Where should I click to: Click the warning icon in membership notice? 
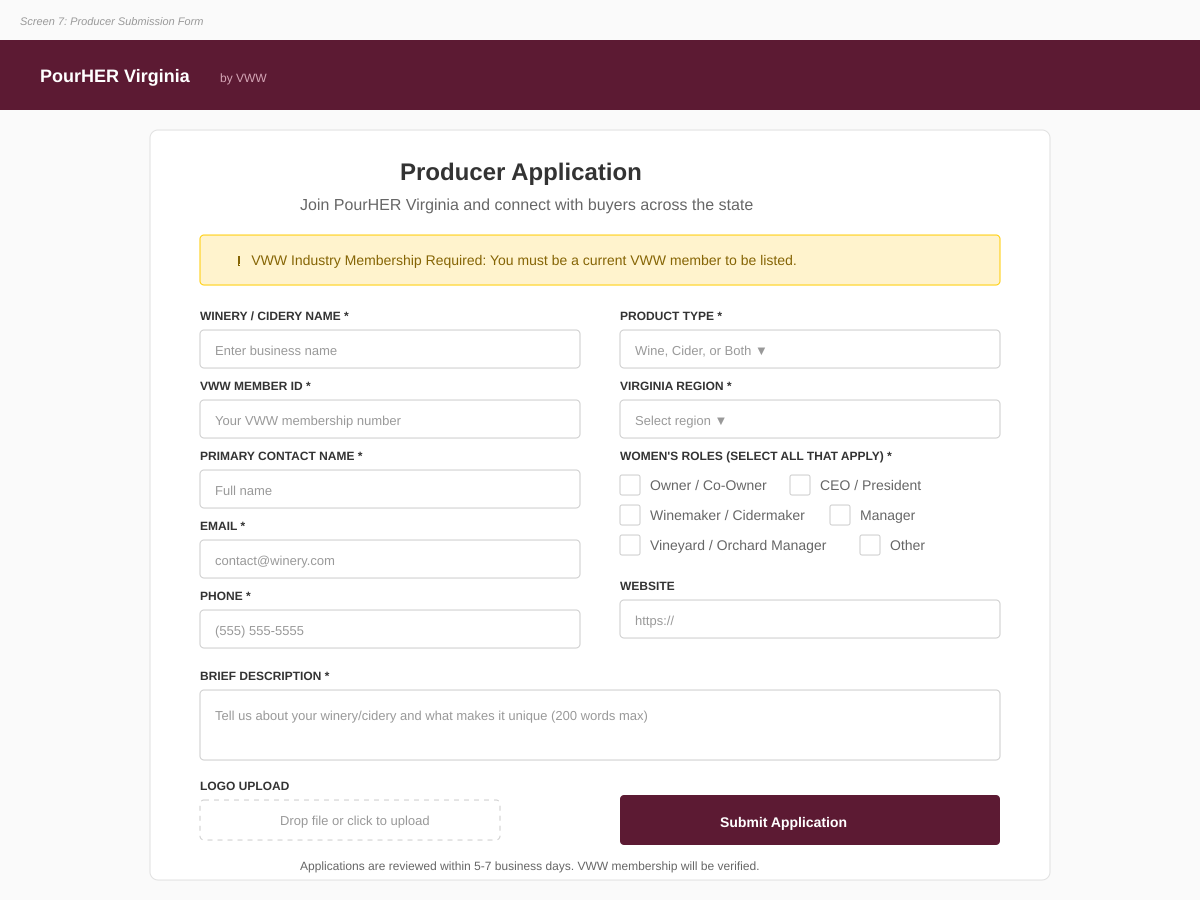239,261
